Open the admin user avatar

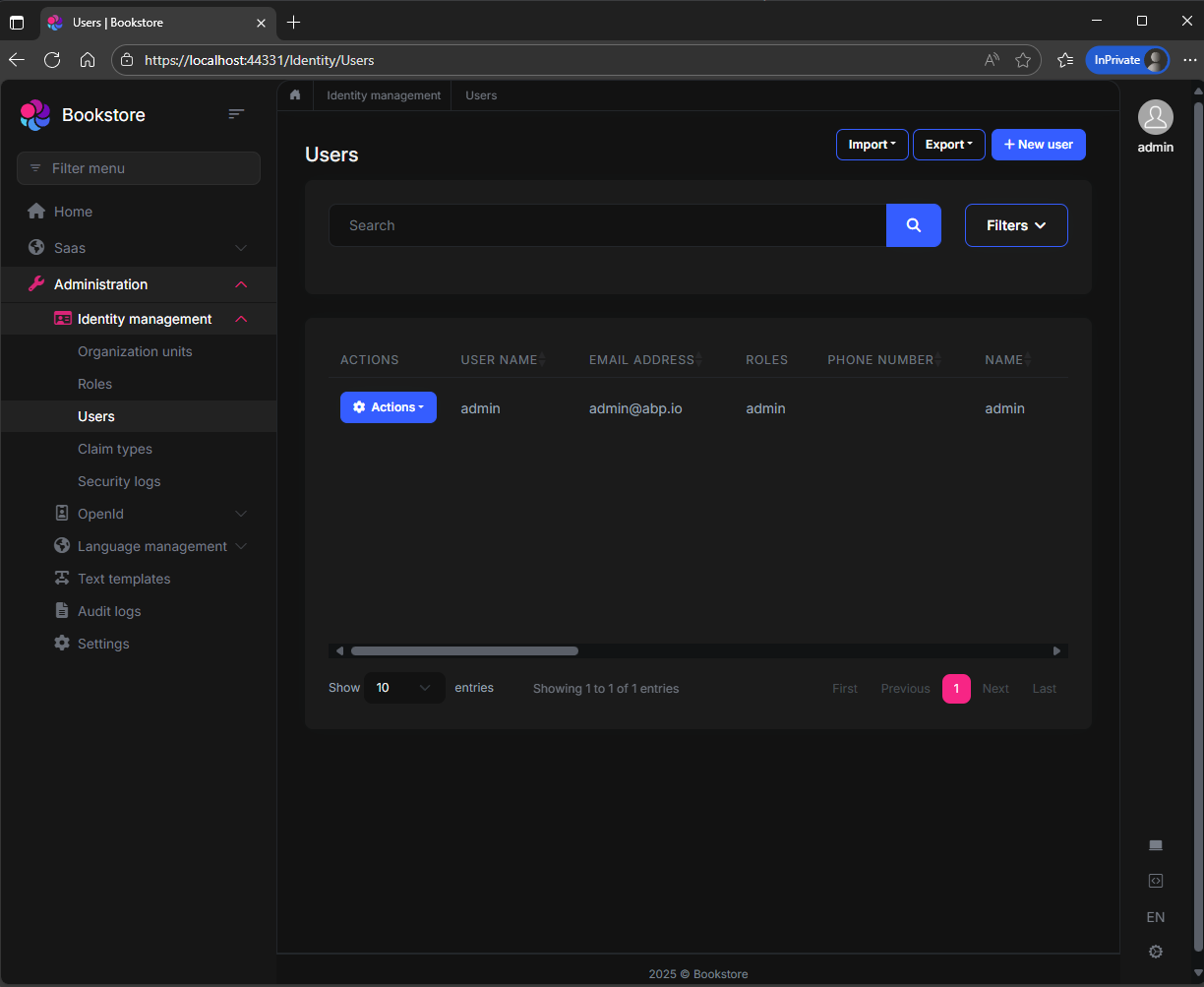click(x=1156, y=117)
